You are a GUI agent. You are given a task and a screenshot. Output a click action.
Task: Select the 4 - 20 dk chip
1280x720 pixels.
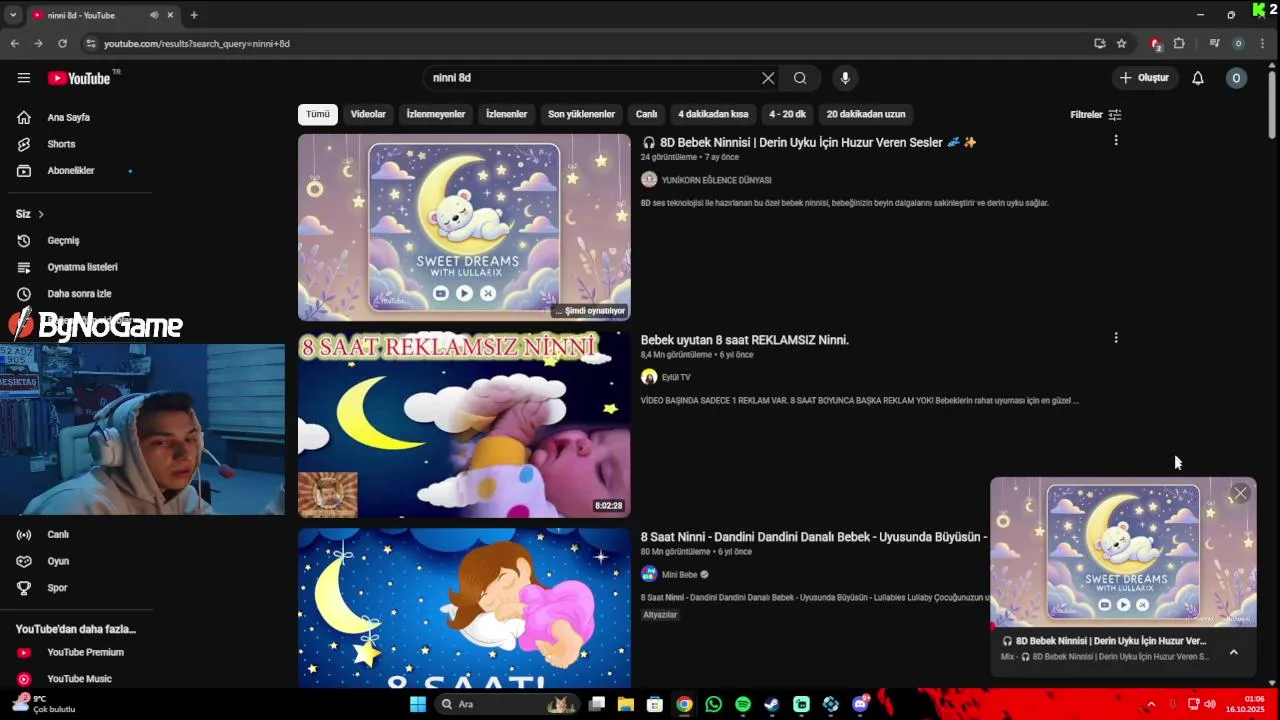click(787, 114)
